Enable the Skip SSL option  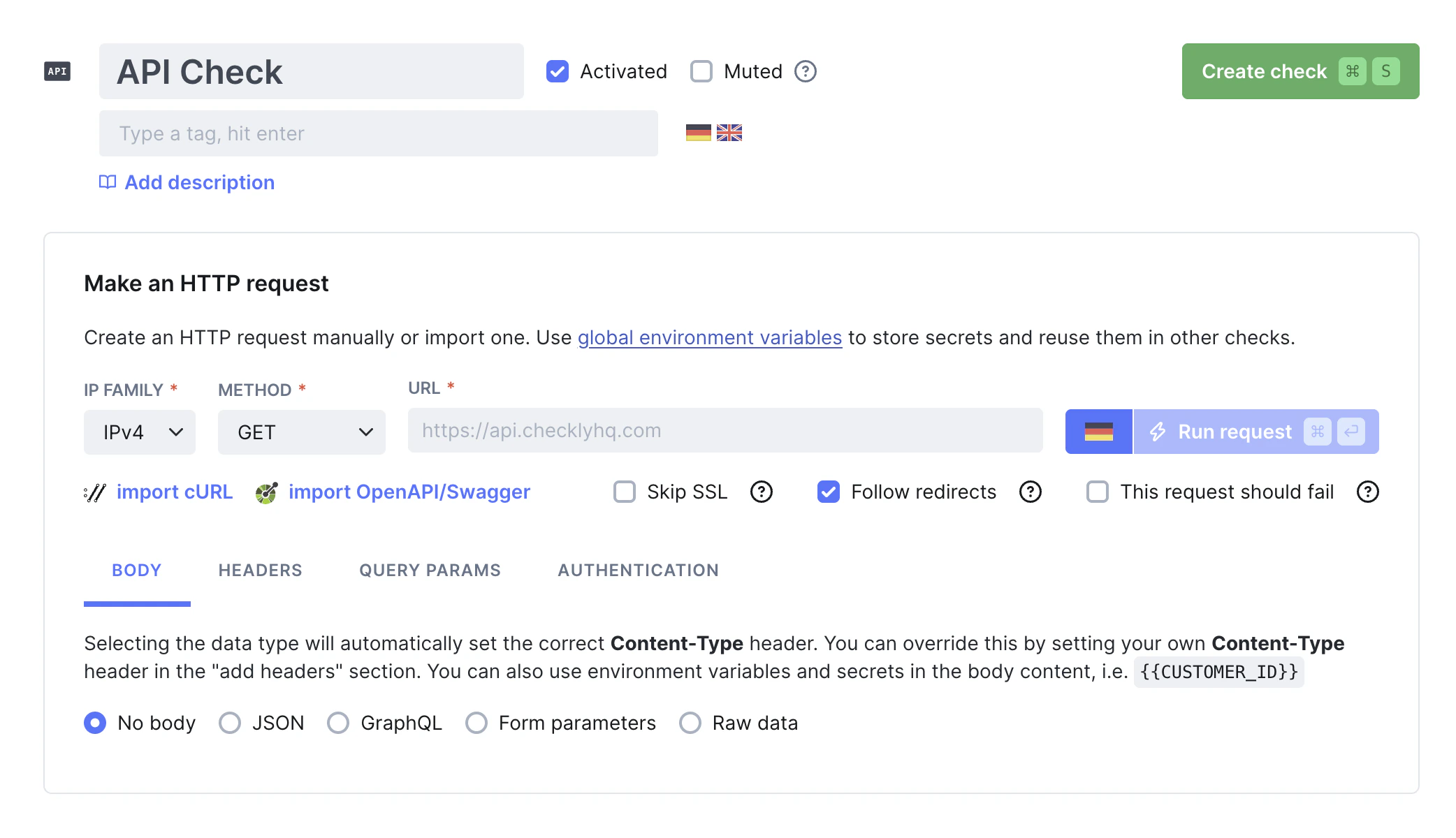point(624,492)
